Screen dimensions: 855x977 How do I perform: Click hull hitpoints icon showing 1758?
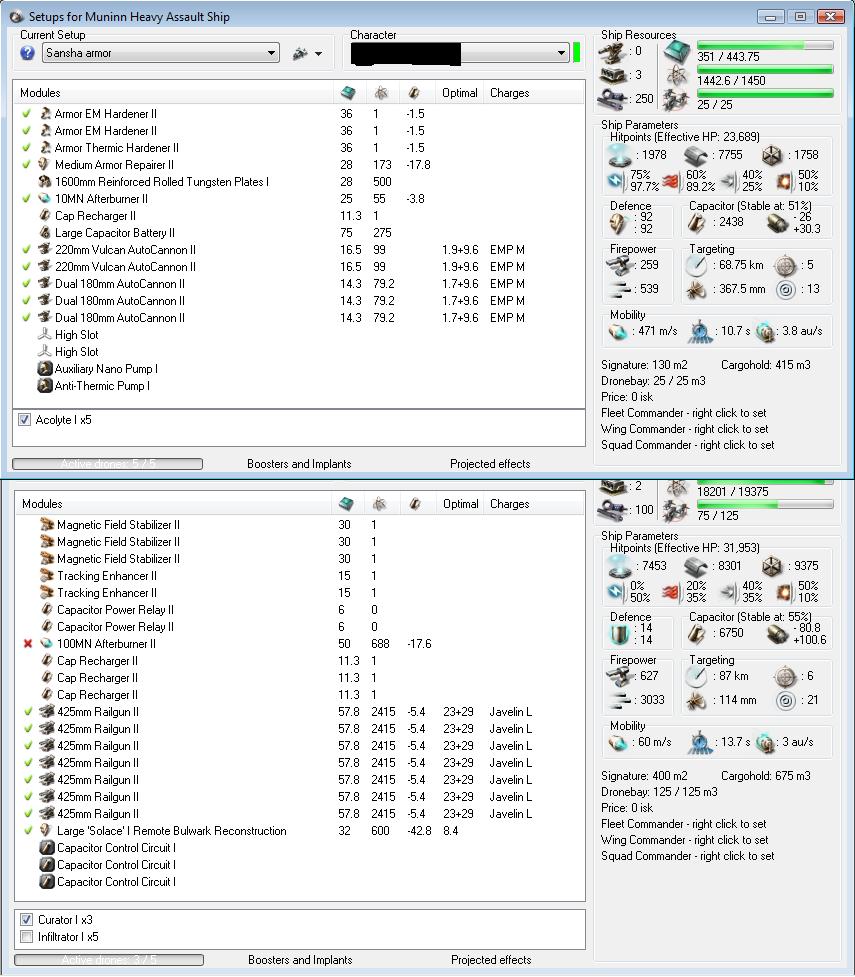click(772, 155)
